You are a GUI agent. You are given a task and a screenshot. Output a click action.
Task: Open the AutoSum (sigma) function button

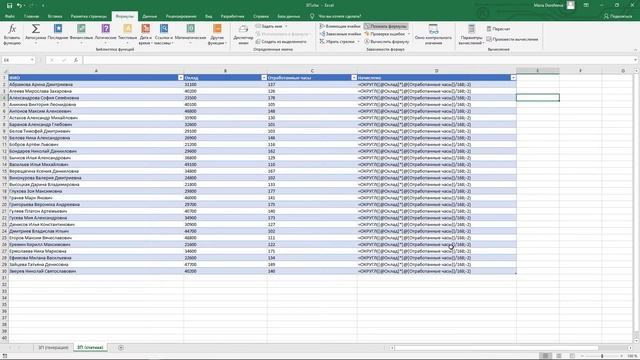(36, 34)
